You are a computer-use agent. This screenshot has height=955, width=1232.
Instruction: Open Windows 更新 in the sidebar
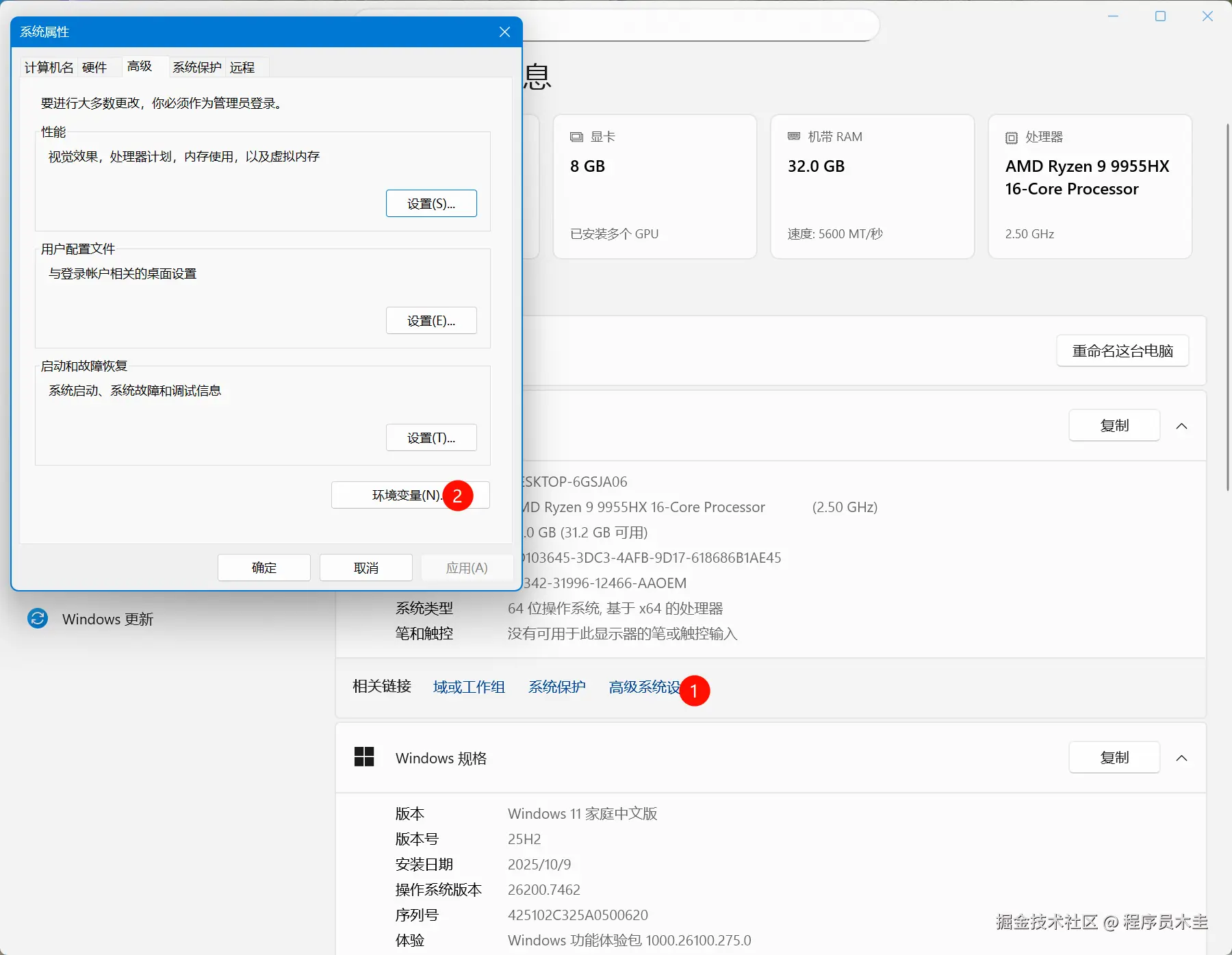tap(107, 619)
